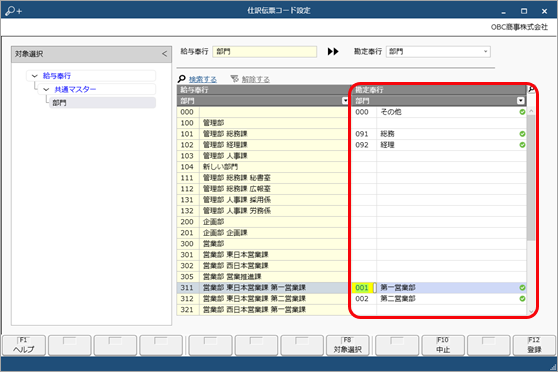The image size is (558, 372).
Task: Click the F1 ヘルプ button
Action: [x=24, y=345]
